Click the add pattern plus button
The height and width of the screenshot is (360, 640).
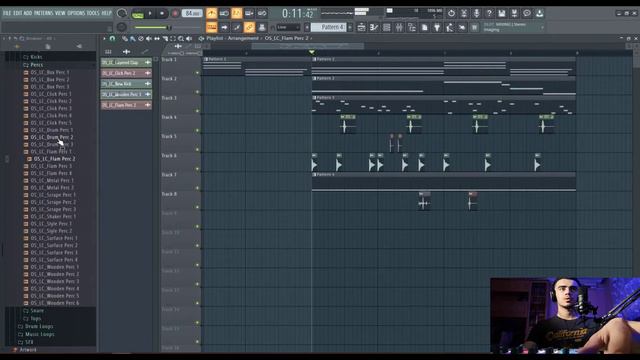[350, 27]
